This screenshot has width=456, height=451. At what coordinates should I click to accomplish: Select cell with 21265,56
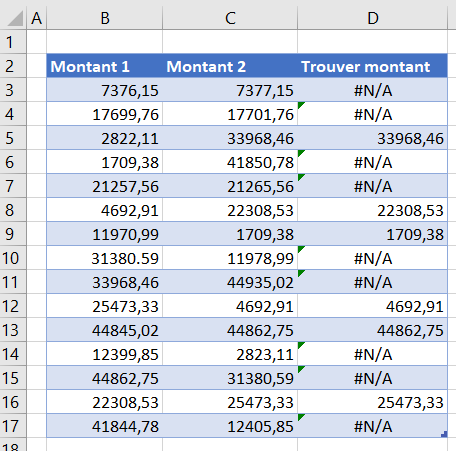pyautogui.click(x=230, y=186)
